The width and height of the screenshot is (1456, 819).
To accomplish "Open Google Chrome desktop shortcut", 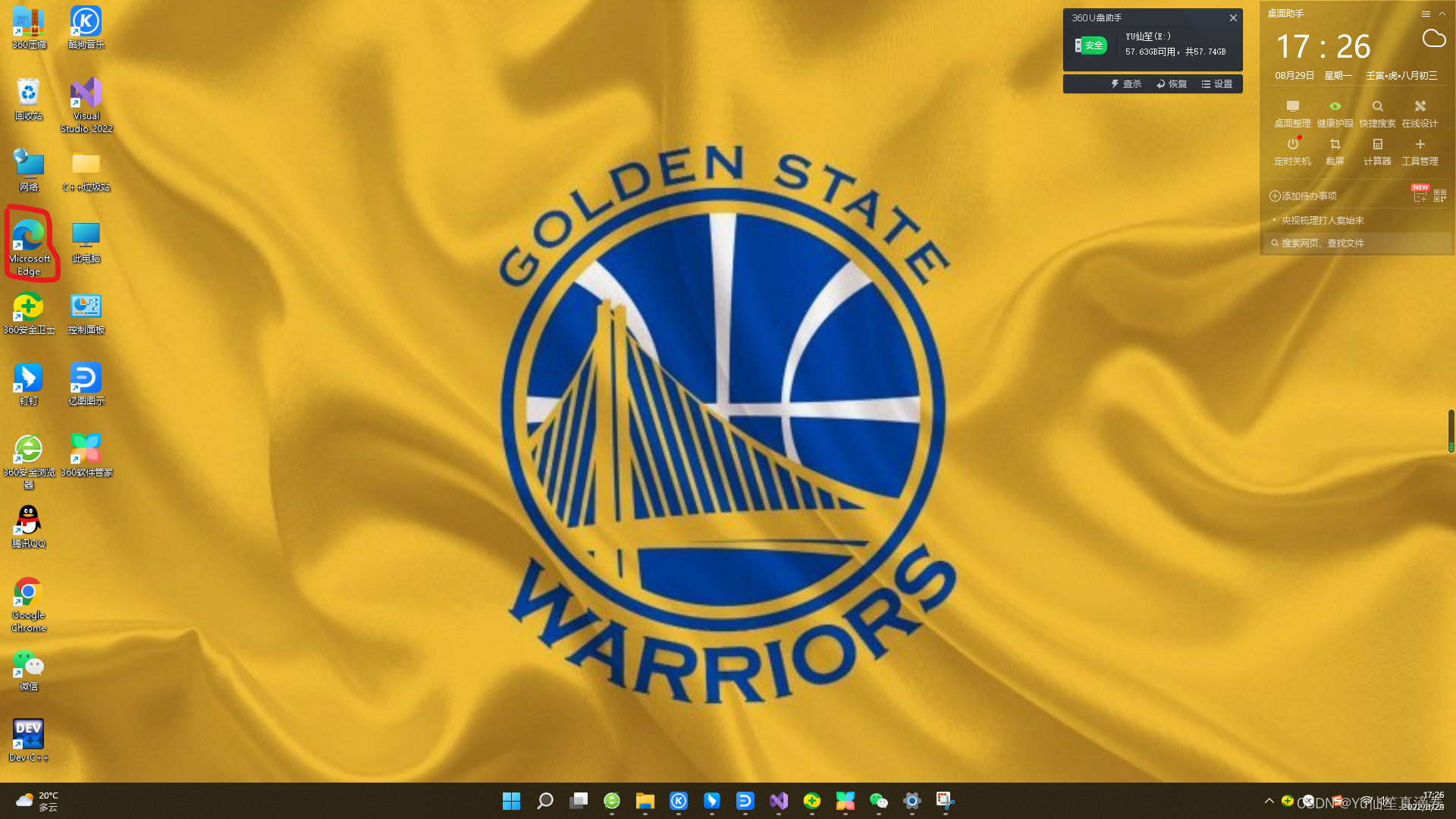I will (28, 591).
